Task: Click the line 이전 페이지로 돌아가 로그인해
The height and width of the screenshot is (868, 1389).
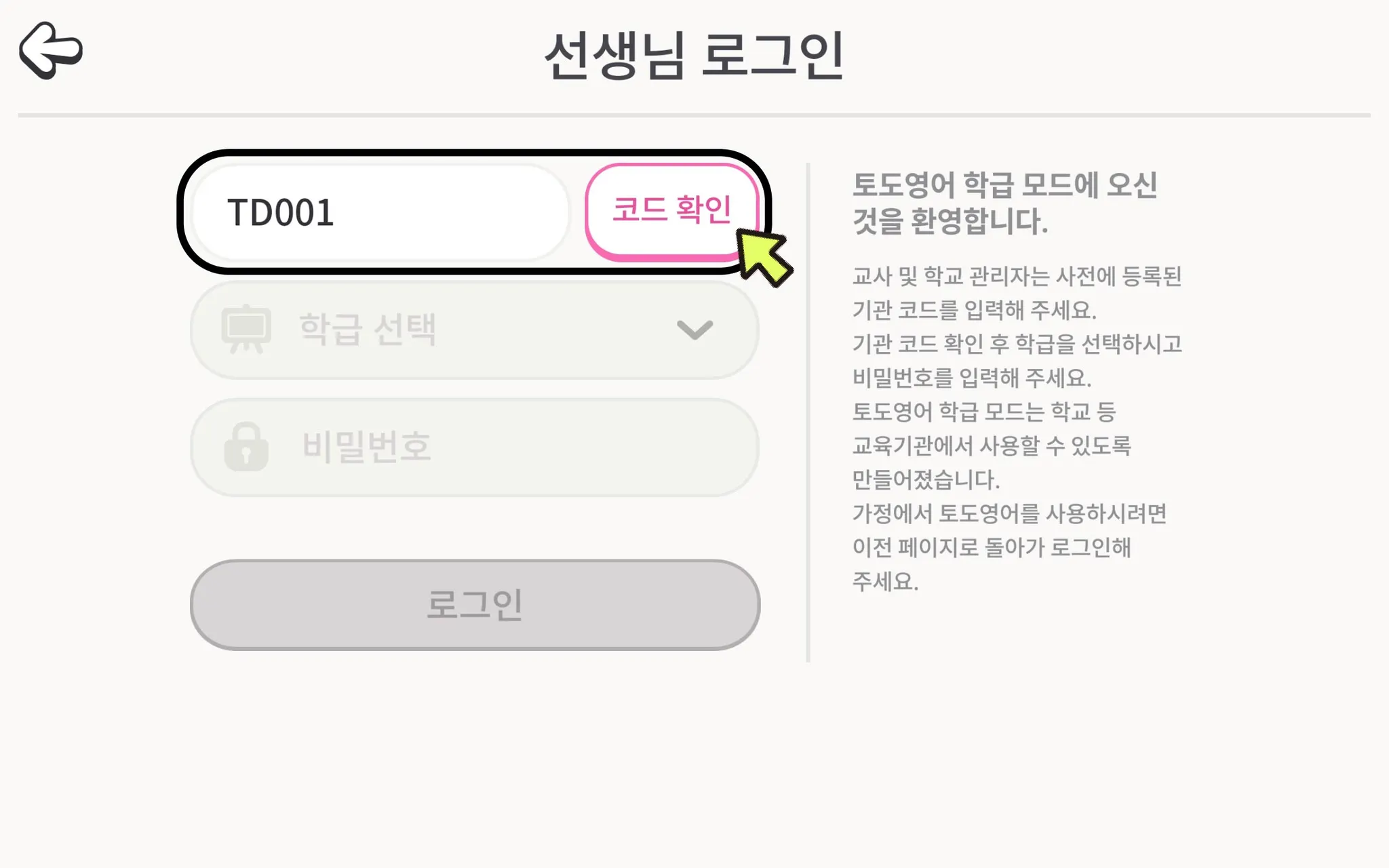Action: 991,547
